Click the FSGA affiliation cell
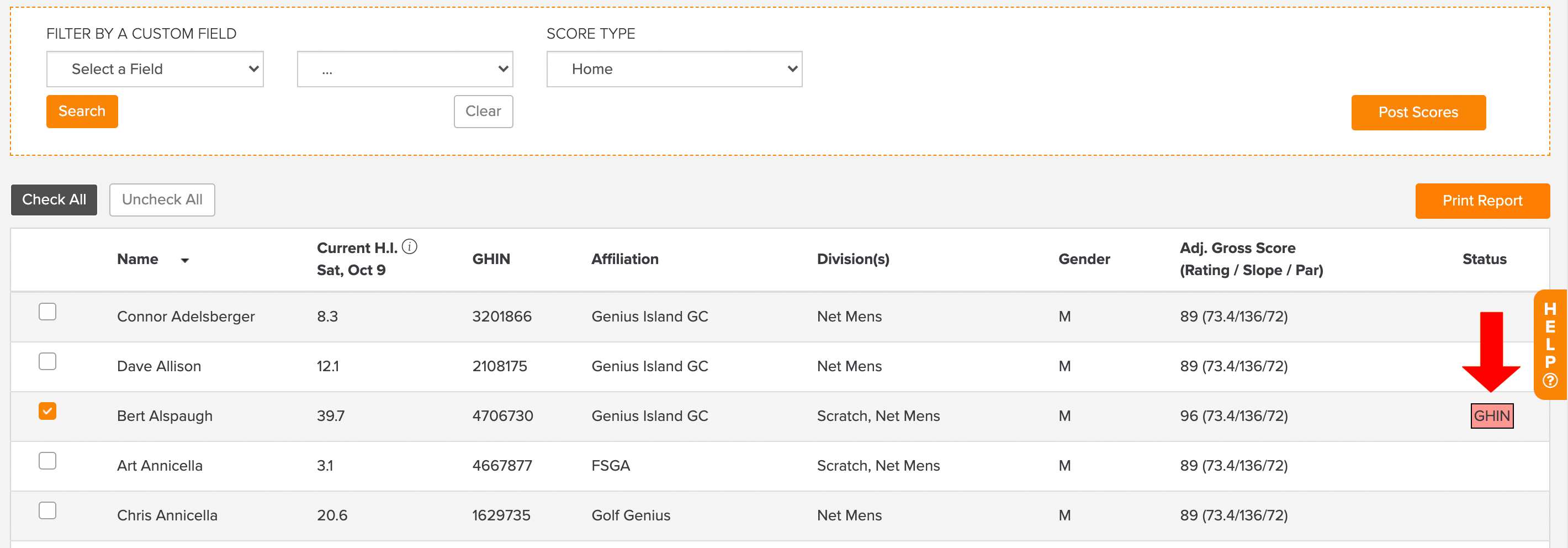 [611, 466]
